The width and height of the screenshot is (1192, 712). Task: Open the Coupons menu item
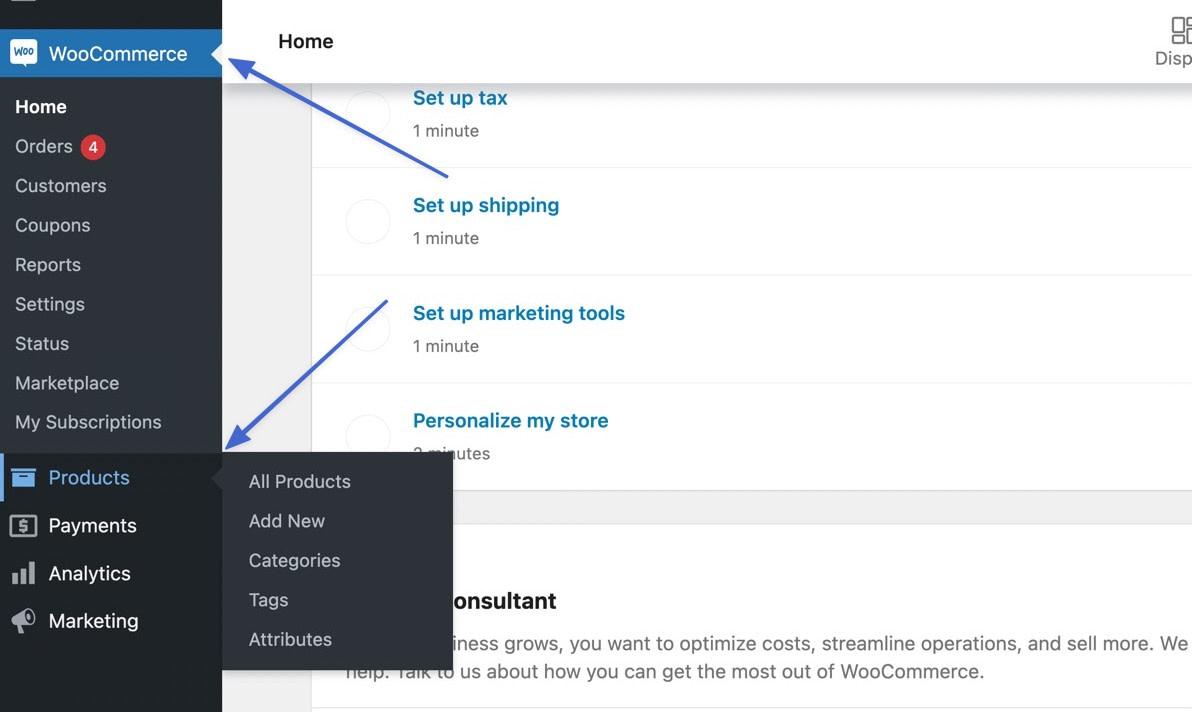52,226
